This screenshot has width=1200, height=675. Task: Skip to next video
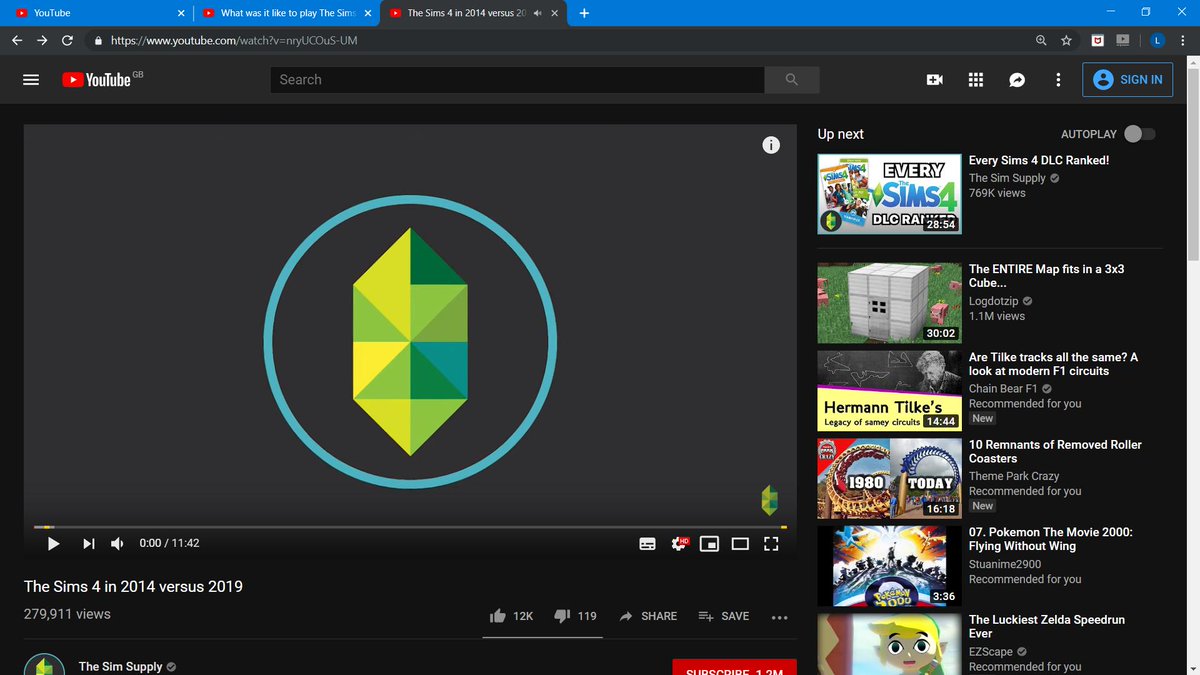pos(88,543)
